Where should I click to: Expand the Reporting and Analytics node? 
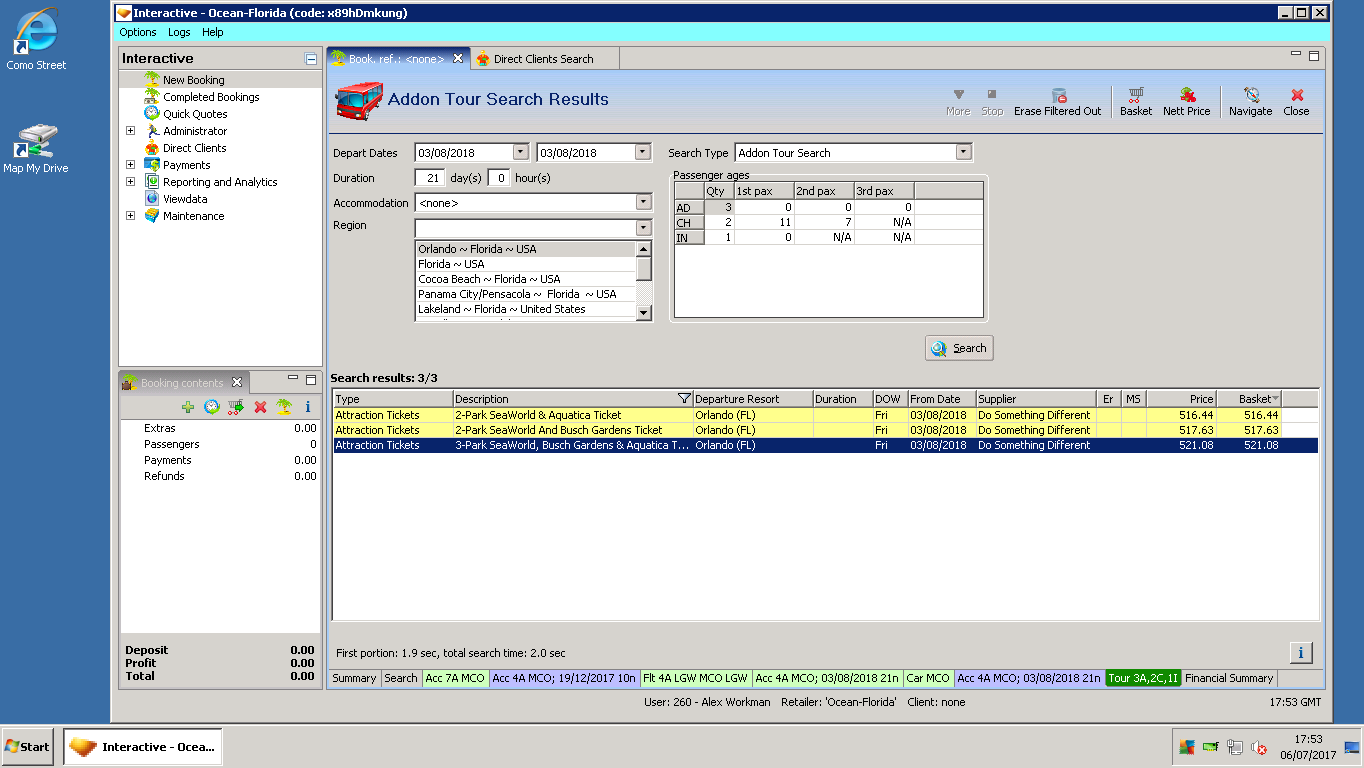coord(130,182)
